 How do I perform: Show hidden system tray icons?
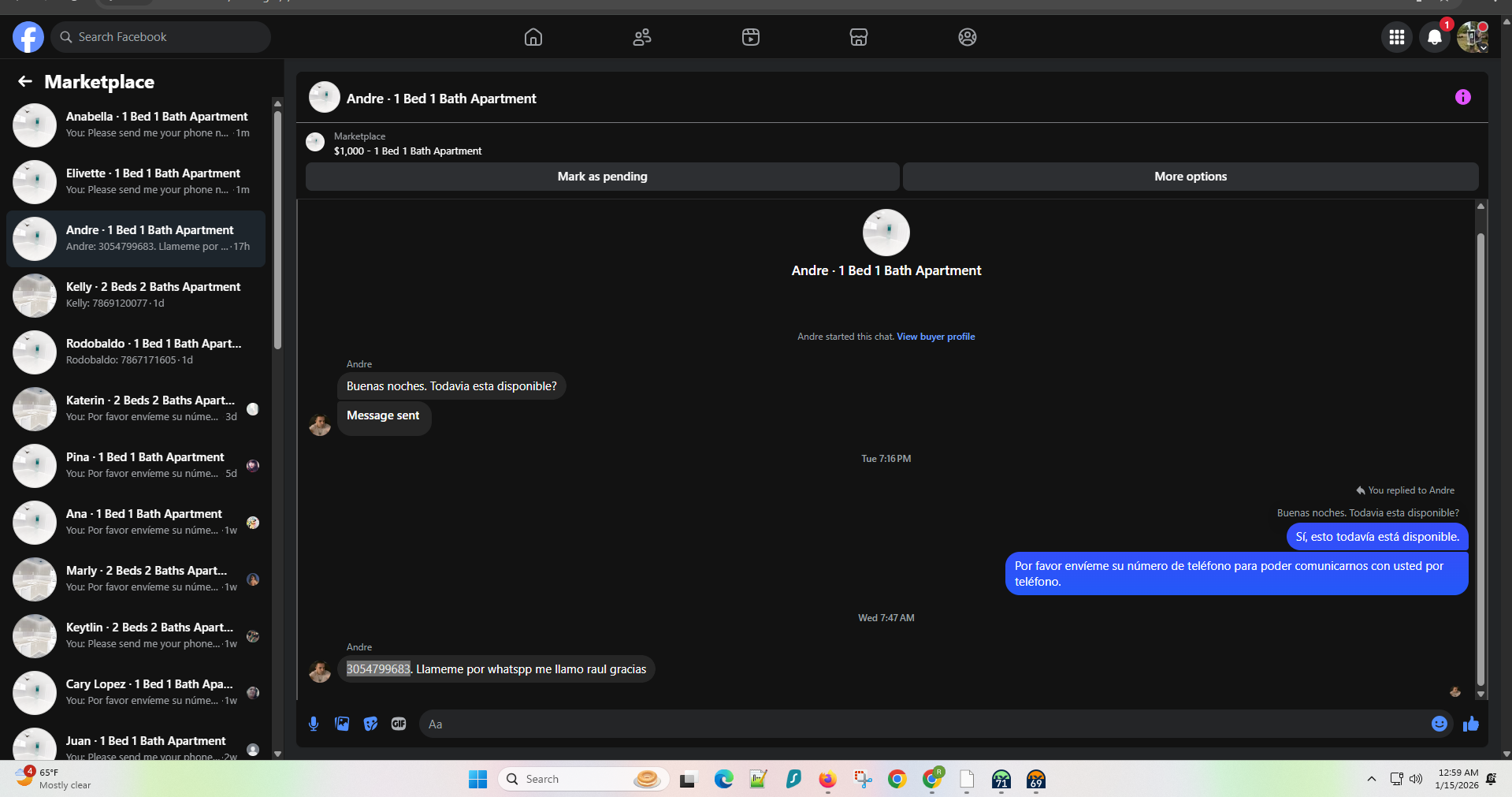[x=1371, y=779]
